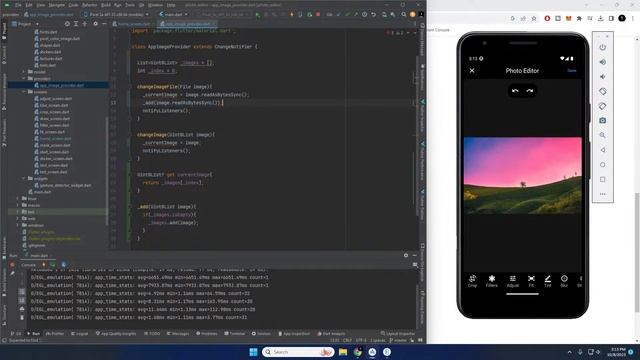Image resolution: width=640 pixels, height=360 pixels.
Task: Click stop icon in Run console
Action: pyautogui.click(x=12, y=265)
